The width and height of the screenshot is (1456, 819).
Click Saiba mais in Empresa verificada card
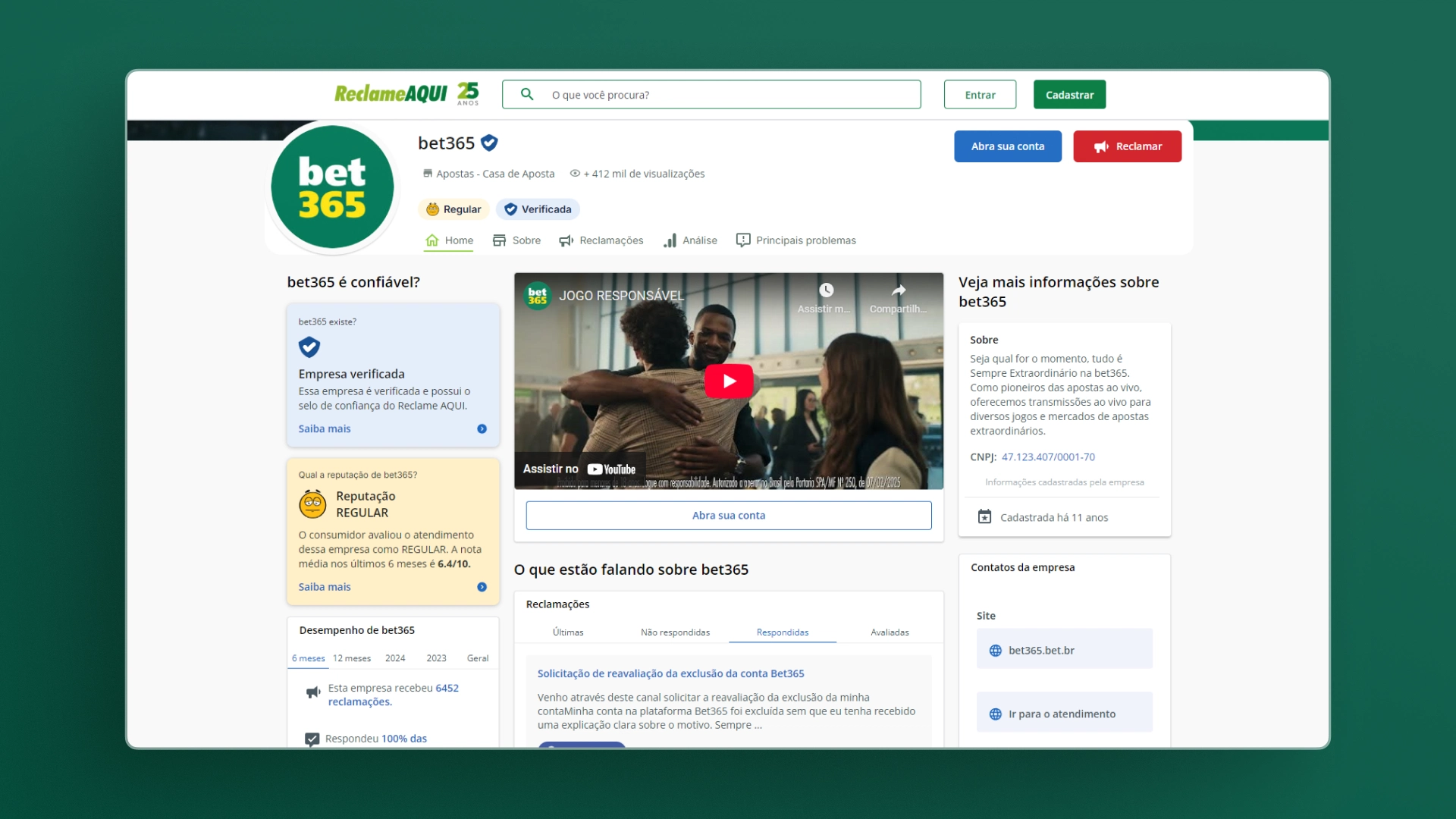tap(325, 428)
